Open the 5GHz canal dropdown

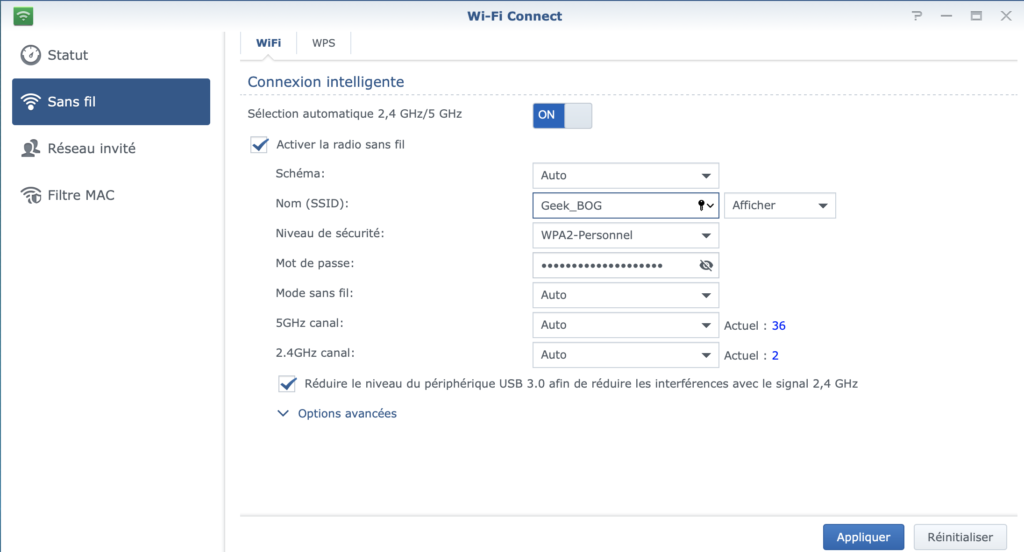(x=626, y=325)
